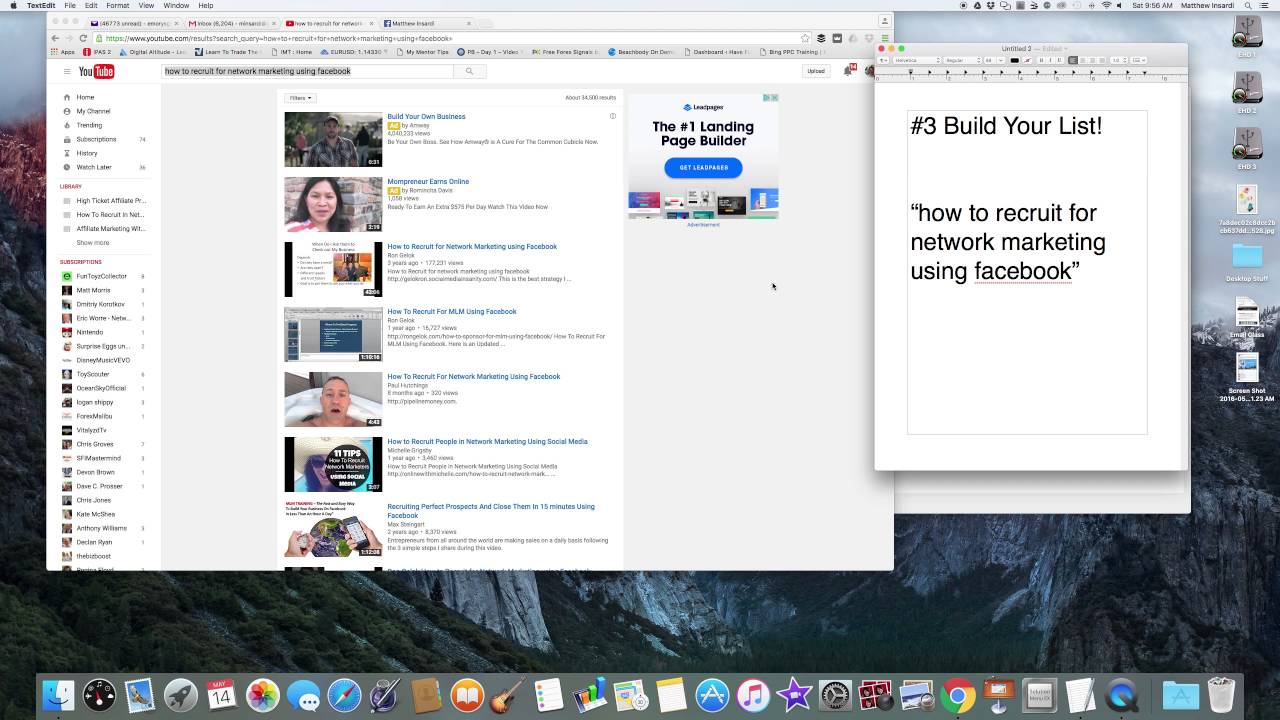Open the Chrome hamburger menu

coord(884,38)
